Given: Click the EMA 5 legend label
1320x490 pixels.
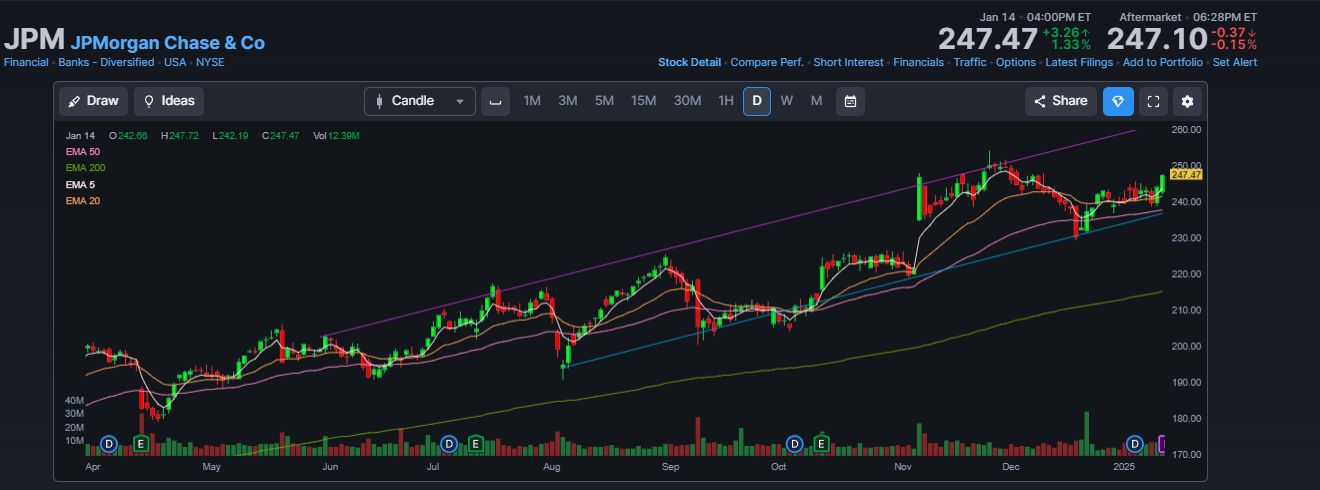Looking at the screenshot, I should [80, 185].
